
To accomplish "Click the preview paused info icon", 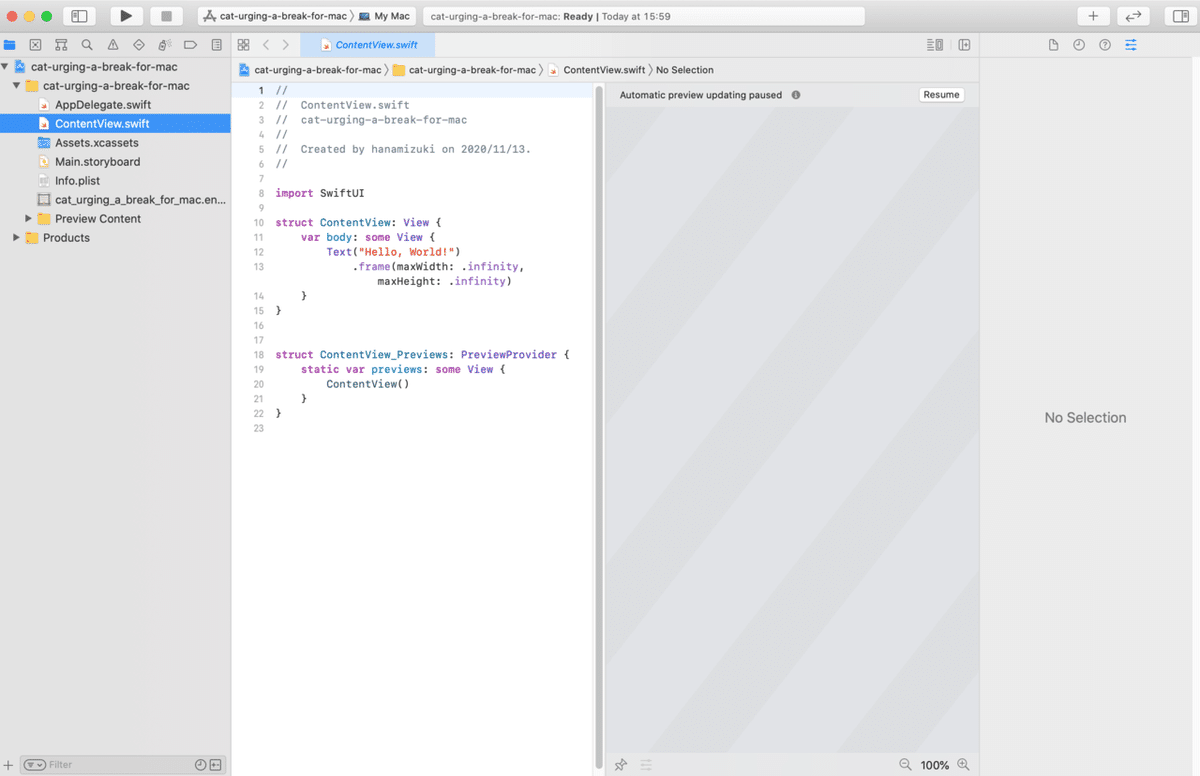I will (796, 95).
